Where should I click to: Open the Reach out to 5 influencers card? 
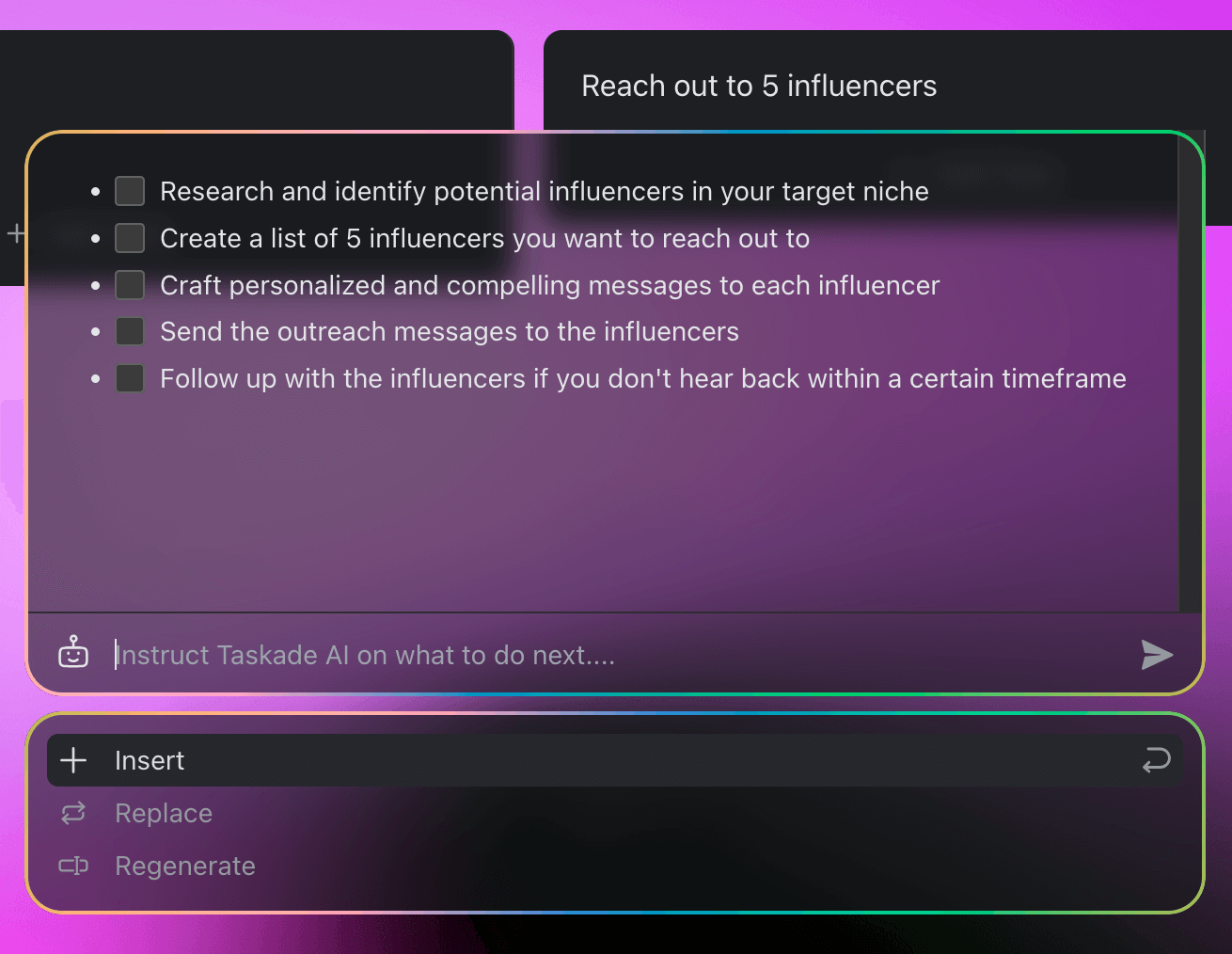[758, 86]
